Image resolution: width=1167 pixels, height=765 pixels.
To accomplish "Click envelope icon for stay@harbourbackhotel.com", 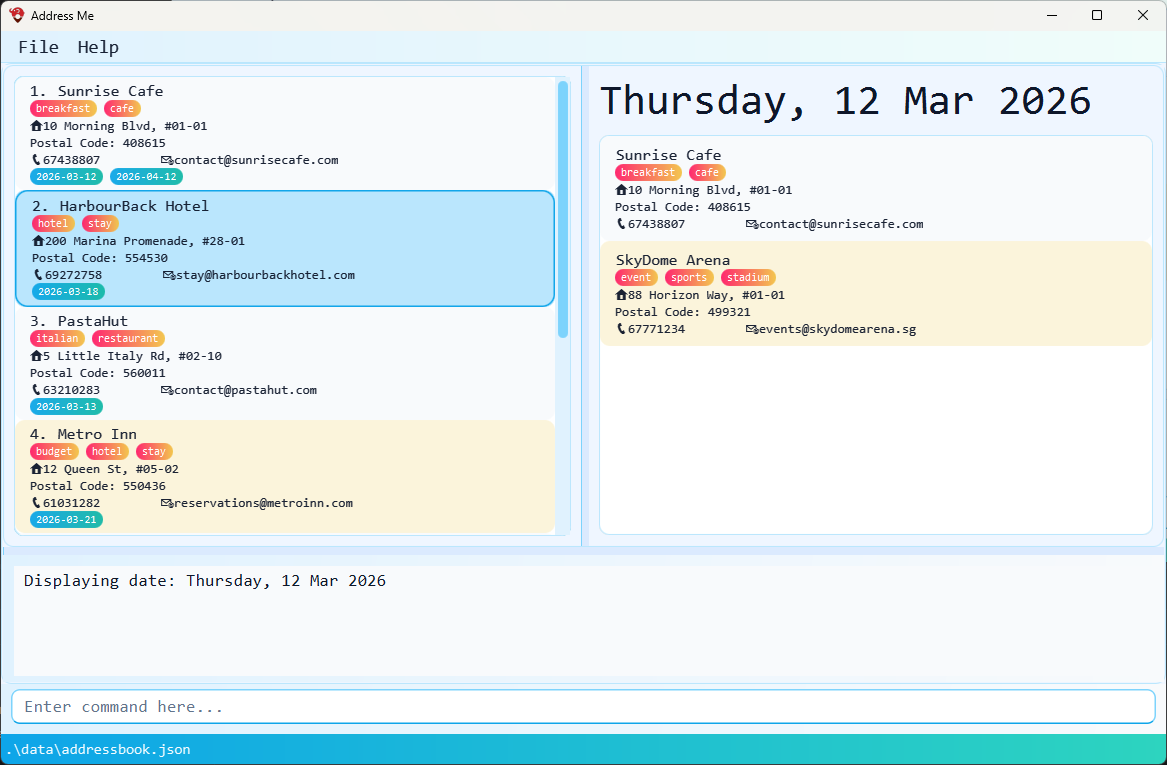I will (168, 275).
